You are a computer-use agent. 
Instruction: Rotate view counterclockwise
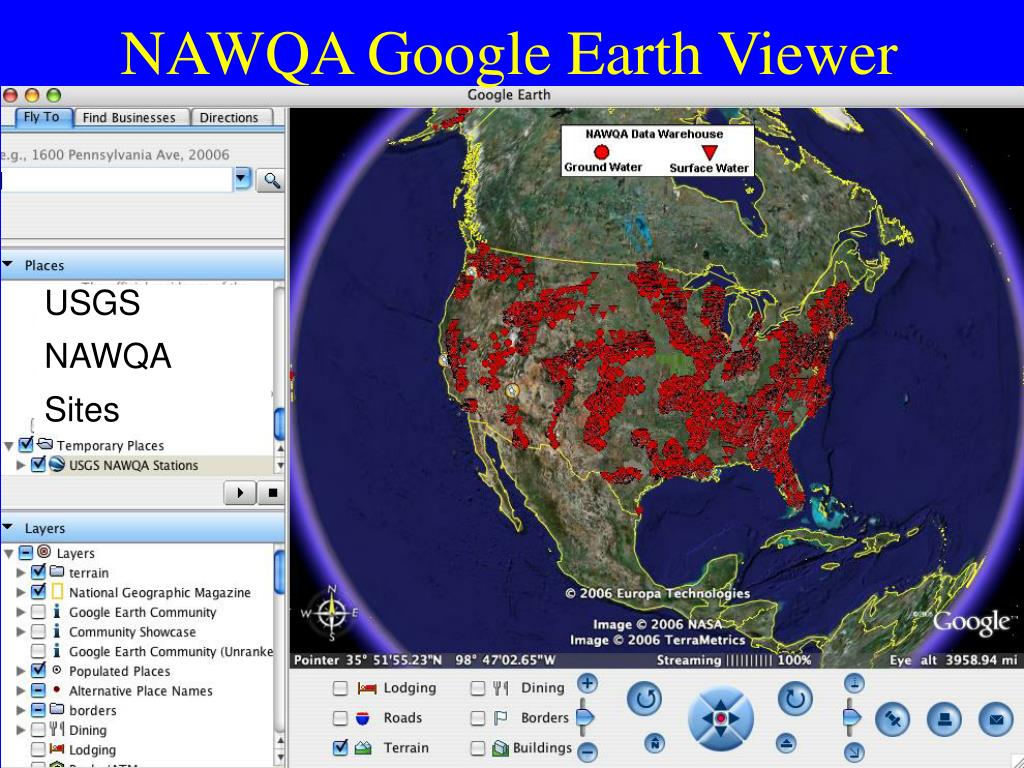[x=645, y=699]
